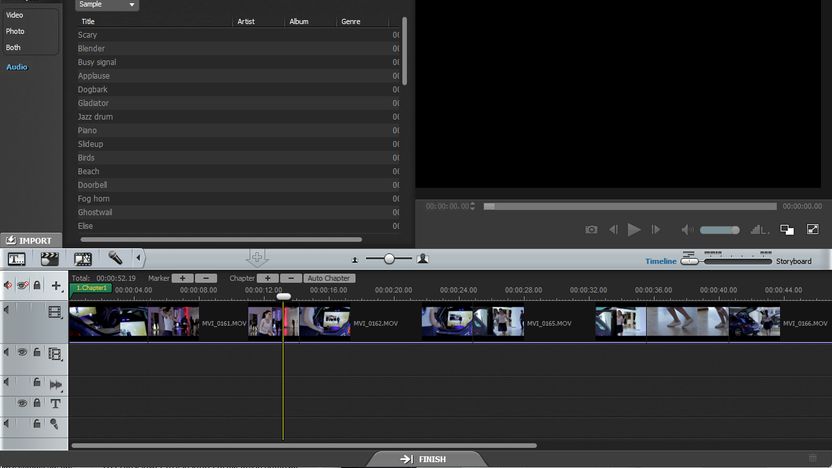Screen dimensions: 832x468
Task: Select the Storyboard view label
Action: coord(794,261)
